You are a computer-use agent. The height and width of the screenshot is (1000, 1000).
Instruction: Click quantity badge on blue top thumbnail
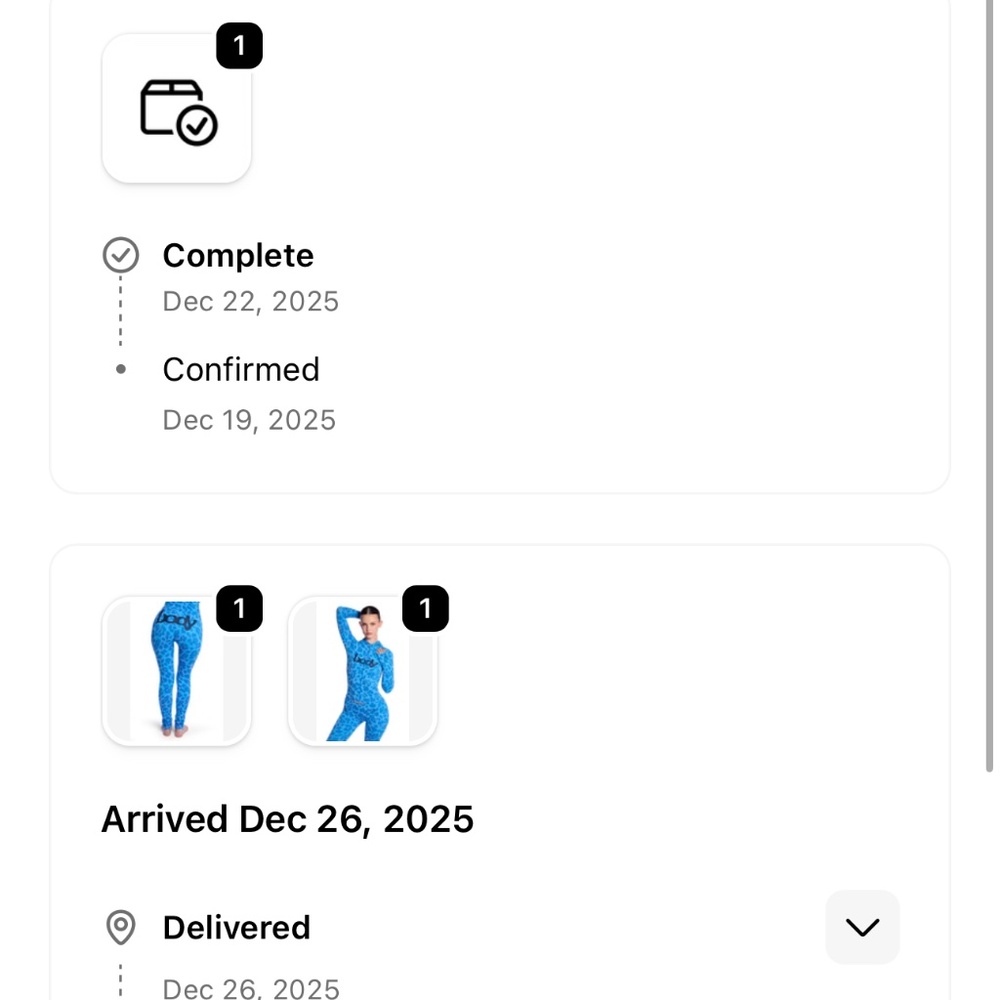(x=425, y=608)
